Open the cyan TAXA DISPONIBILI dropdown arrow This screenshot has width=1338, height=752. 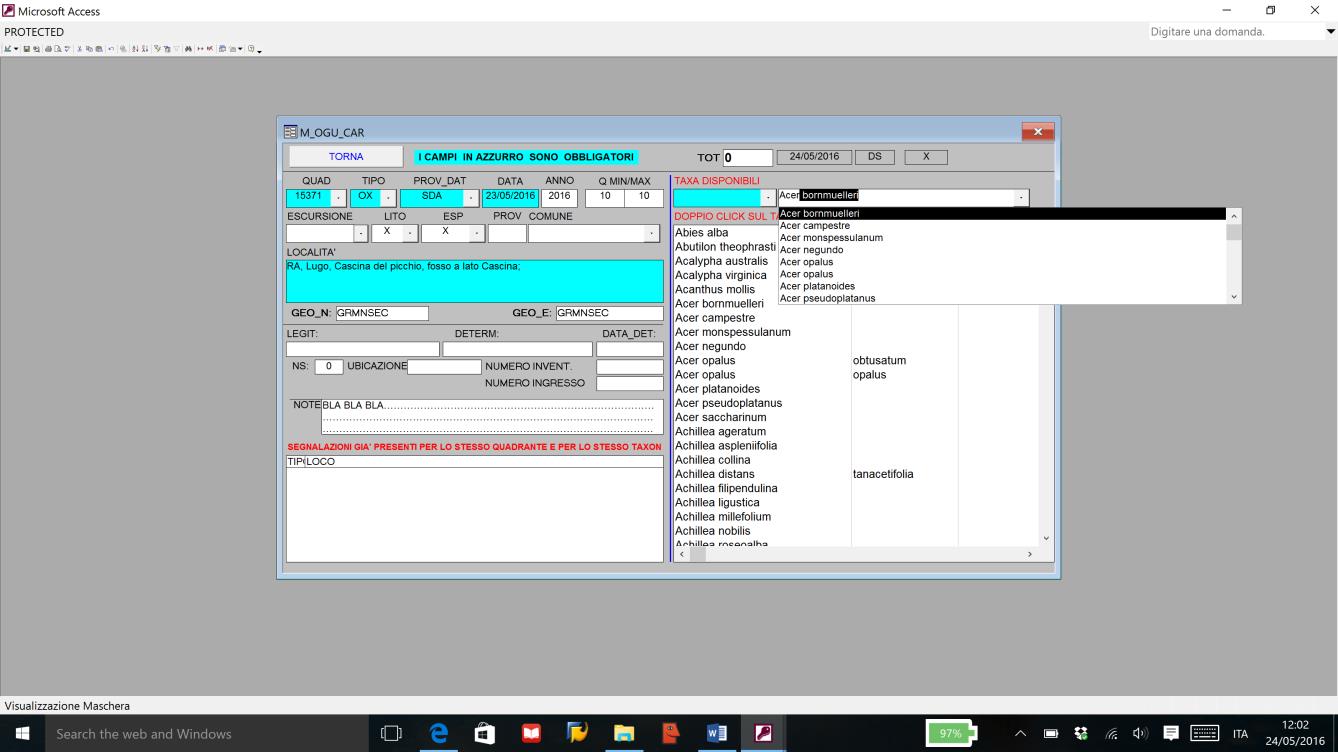(x=768, y=198)
